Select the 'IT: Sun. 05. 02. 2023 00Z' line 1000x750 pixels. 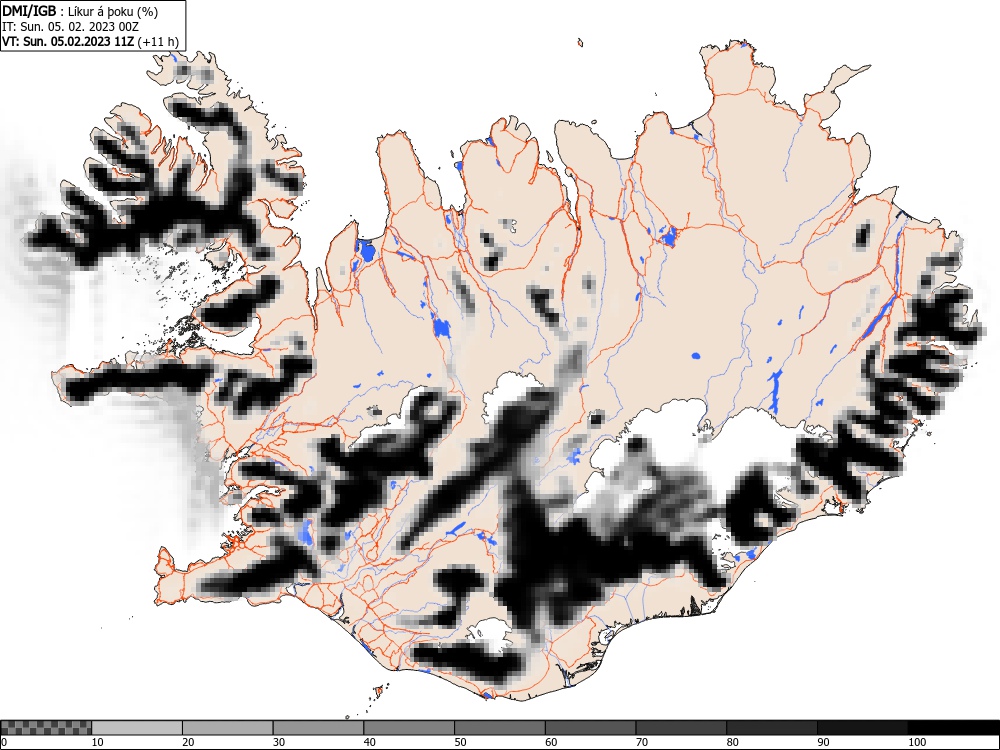point(70,27)
